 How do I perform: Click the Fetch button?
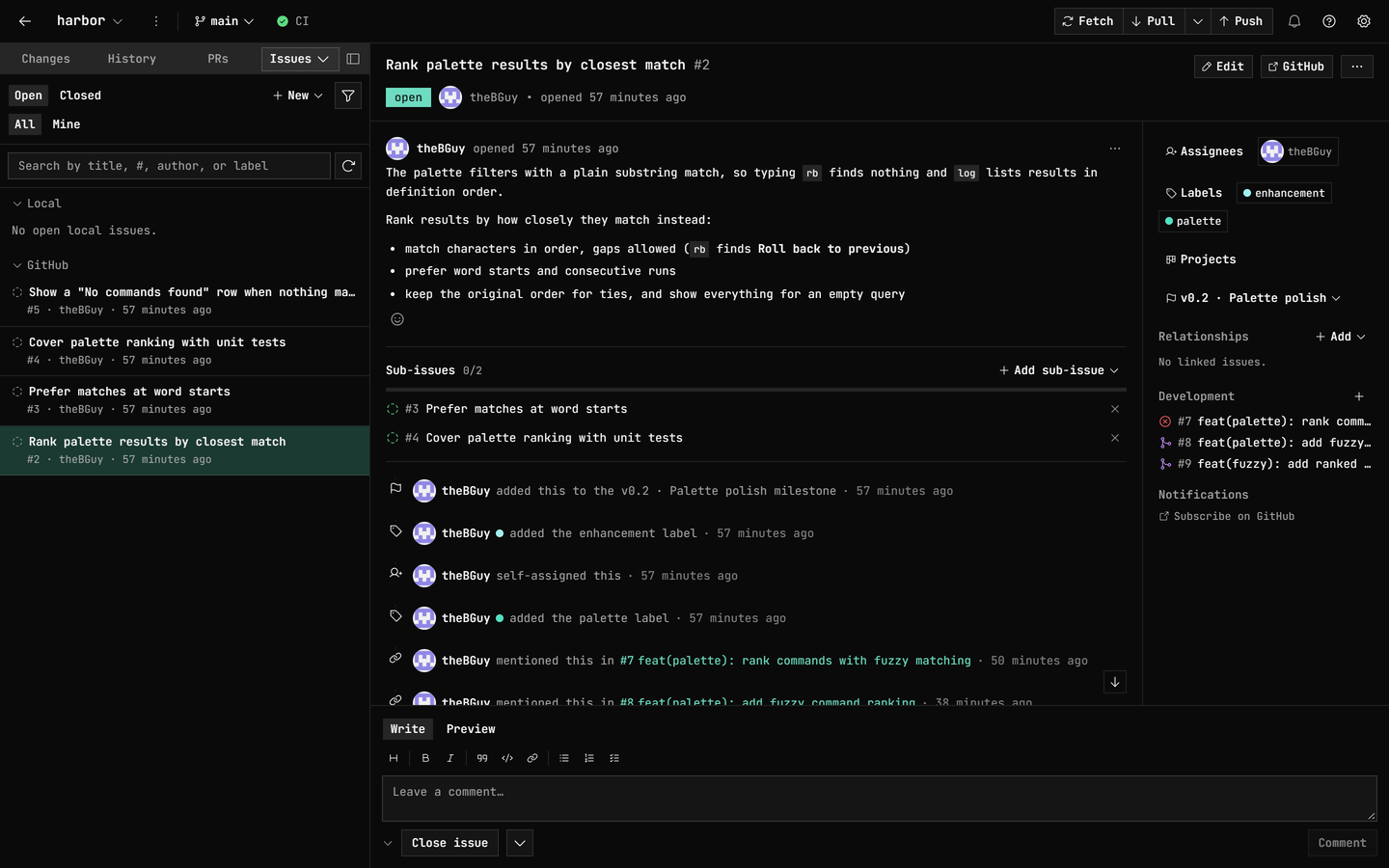tap(1088, 21)
